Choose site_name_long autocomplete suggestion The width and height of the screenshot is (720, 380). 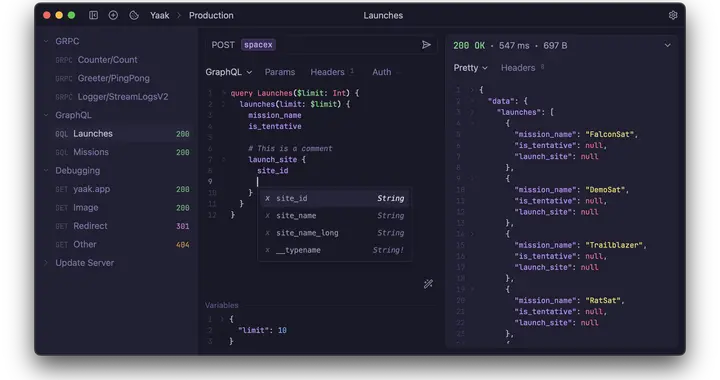point(335,233)
